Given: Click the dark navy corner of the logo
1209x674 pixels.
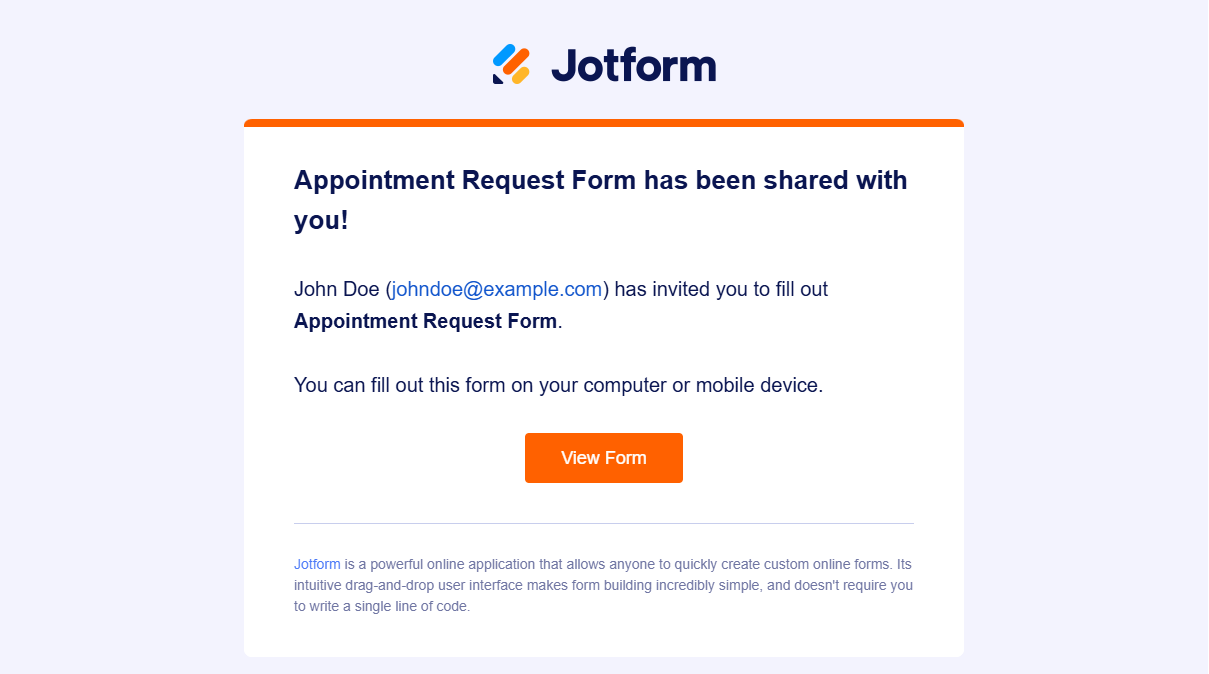Looking at the screenshot, I should click(498, 78).
